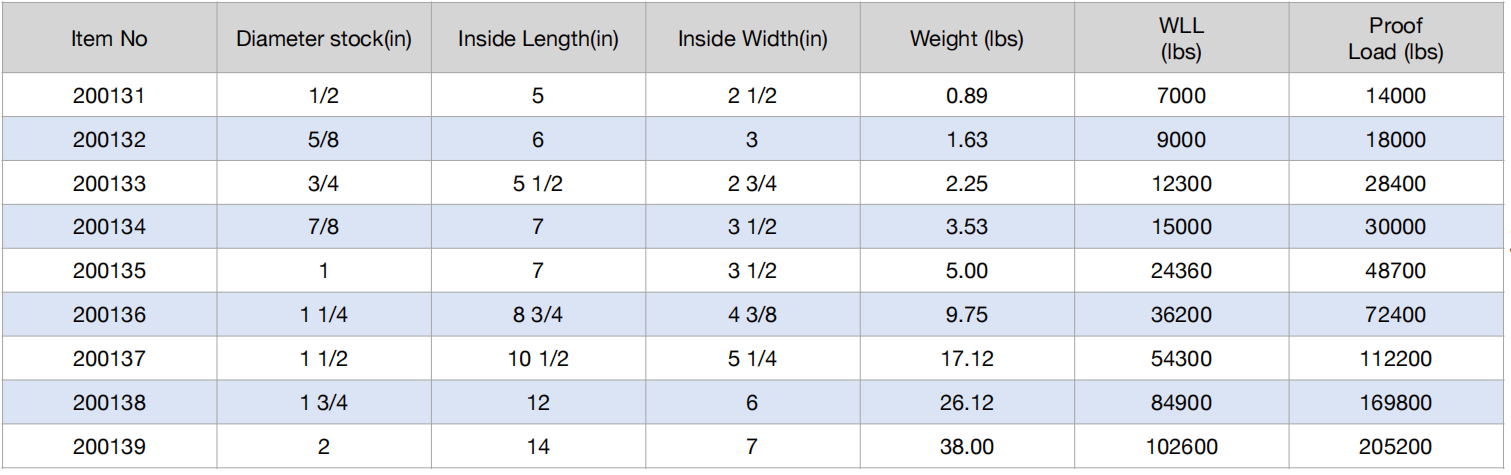1511x475 pixels.
Task: Click item number 200134 cell
Action: (x=109, y=227)
